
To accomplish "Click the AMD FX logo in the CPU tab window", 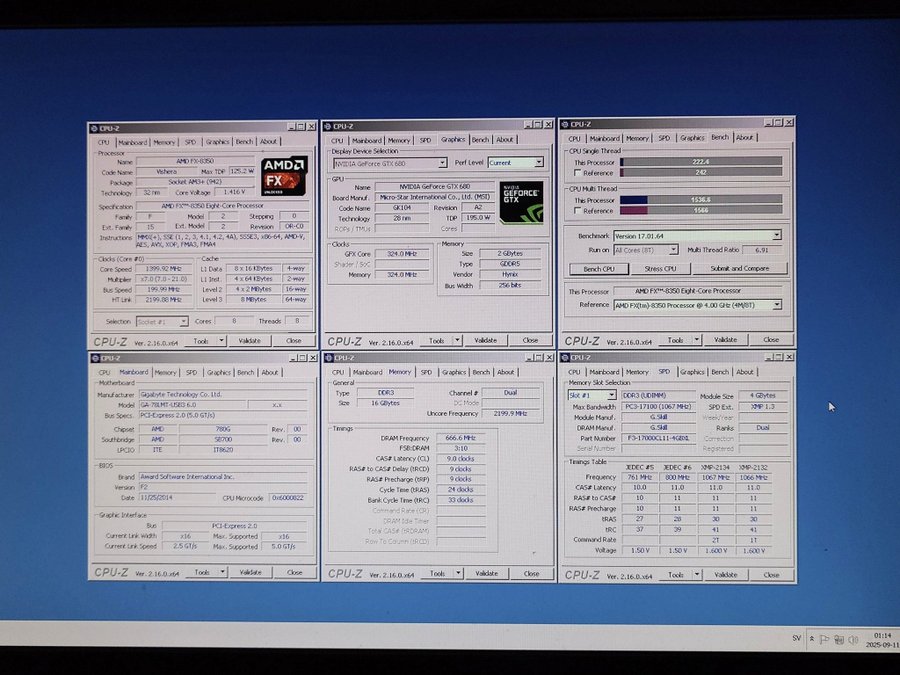I will pyautogui.click(x=284, y=176).
